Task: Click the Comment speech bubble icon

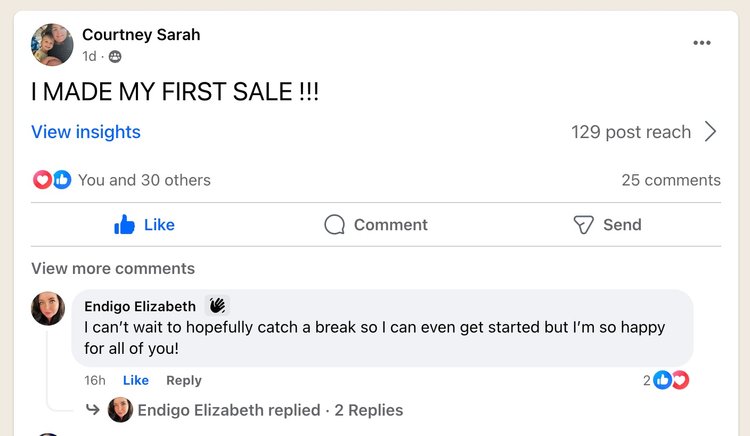Action: [x=334, y=225]
